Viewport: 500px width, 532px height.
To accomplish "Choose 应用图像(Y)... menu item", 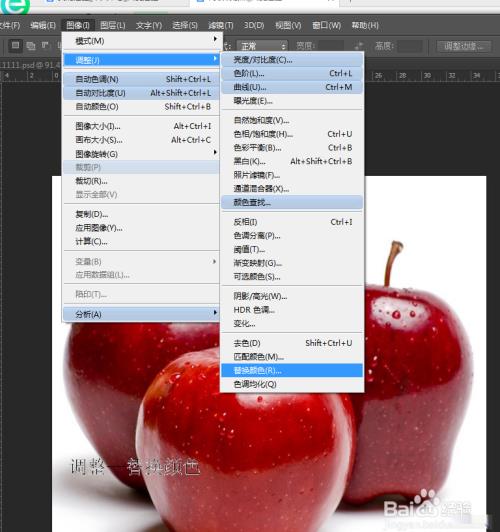I will (x=142, y=228).
